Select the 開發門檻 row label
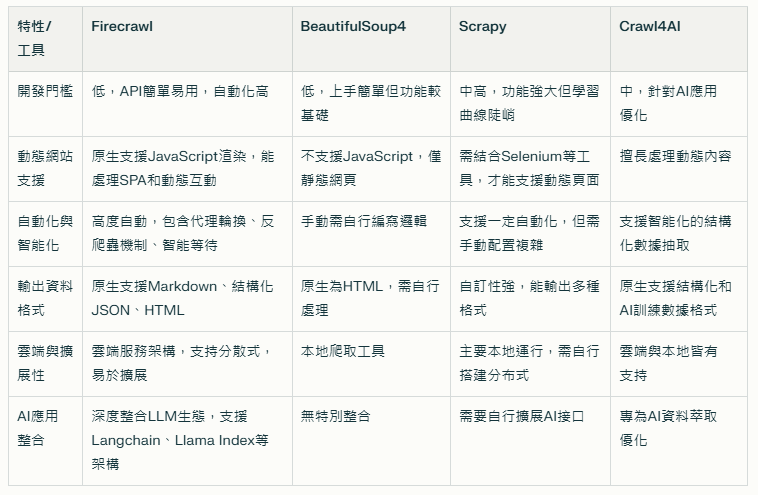The height and width of the screenshot is (495, 758). point(45,91)
